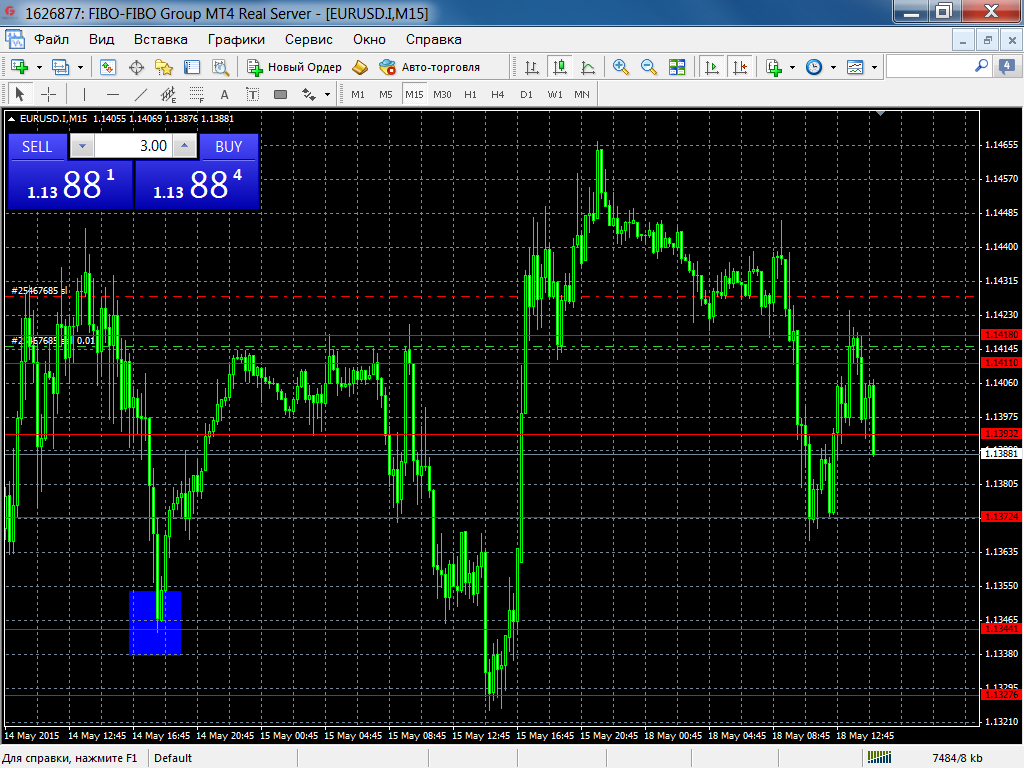Decrease lot volume with down arrow
The image size is (1024, 768).
(x=82, y=146)
